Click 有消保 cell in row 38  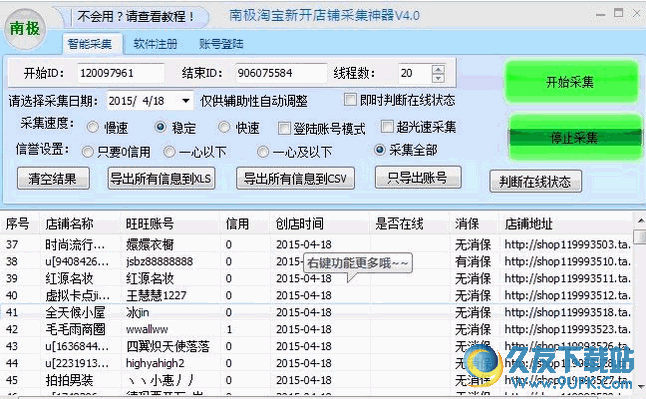[x=473, y=262]
